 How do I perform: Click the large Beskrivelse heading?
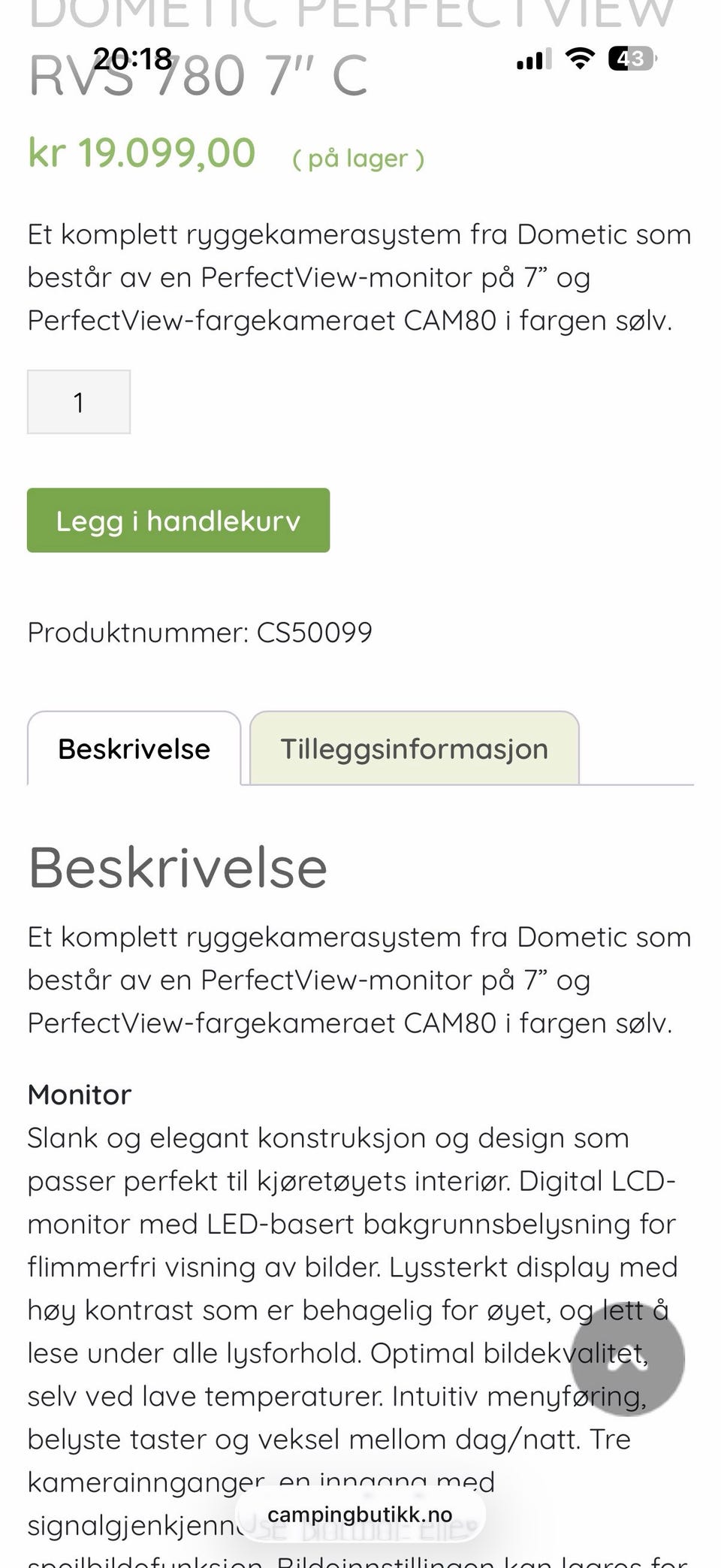(x=178, y=868)
